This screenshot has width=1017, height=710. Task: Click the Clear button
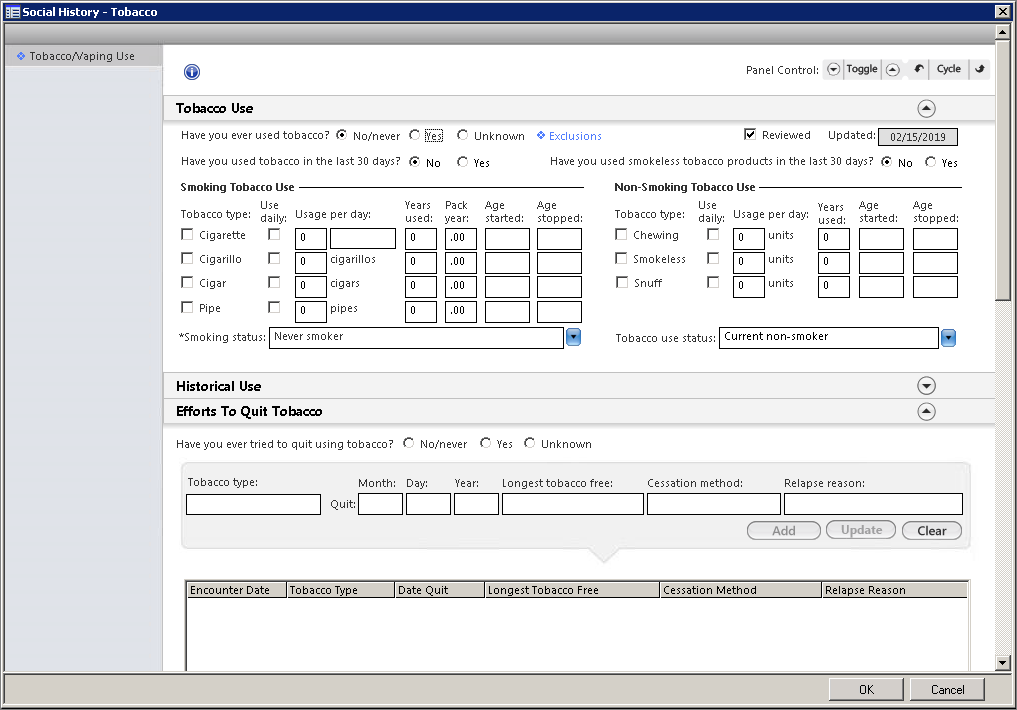click(x=931, y=530)
